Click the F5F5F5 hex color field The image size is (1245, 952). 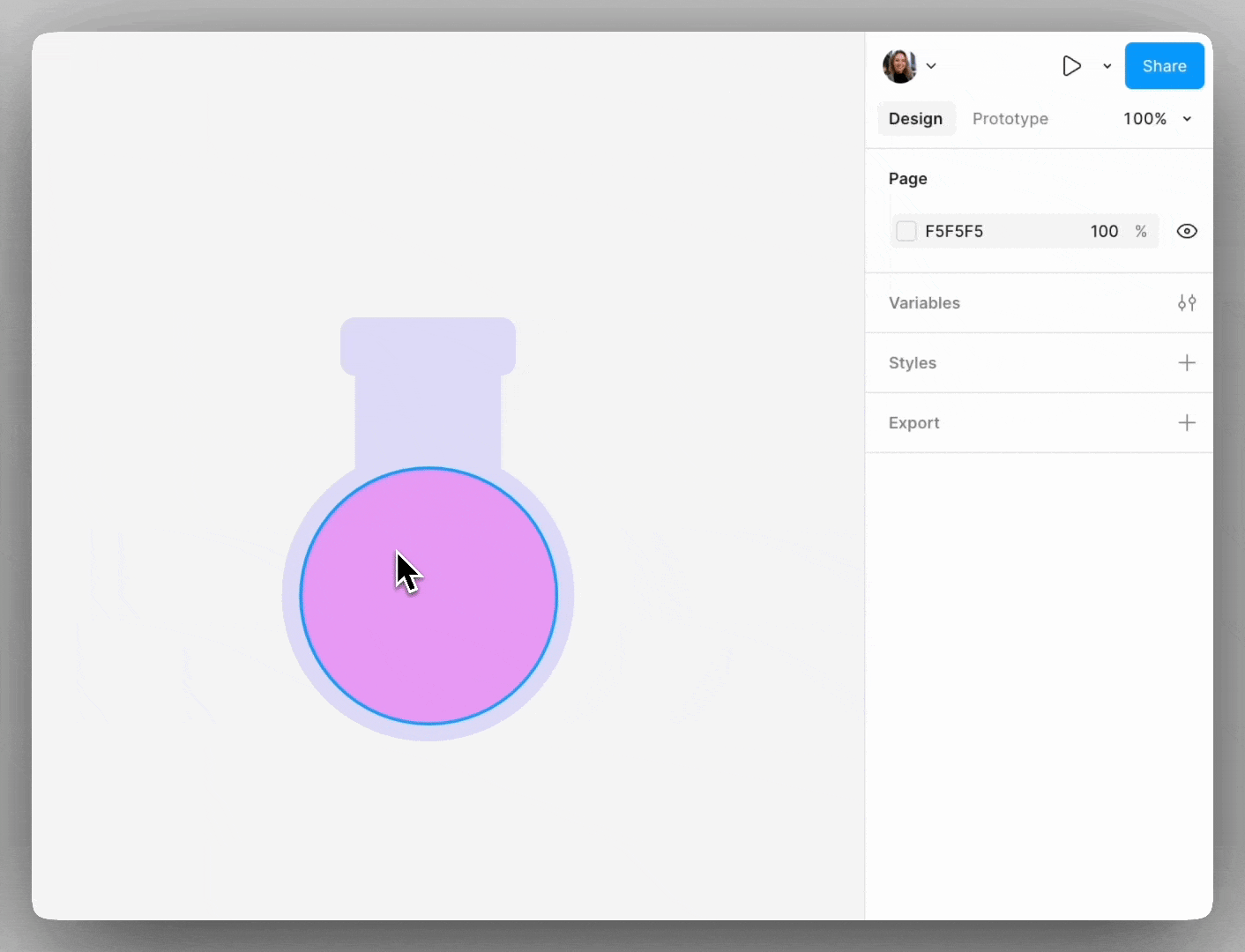(x=954, y=232)
